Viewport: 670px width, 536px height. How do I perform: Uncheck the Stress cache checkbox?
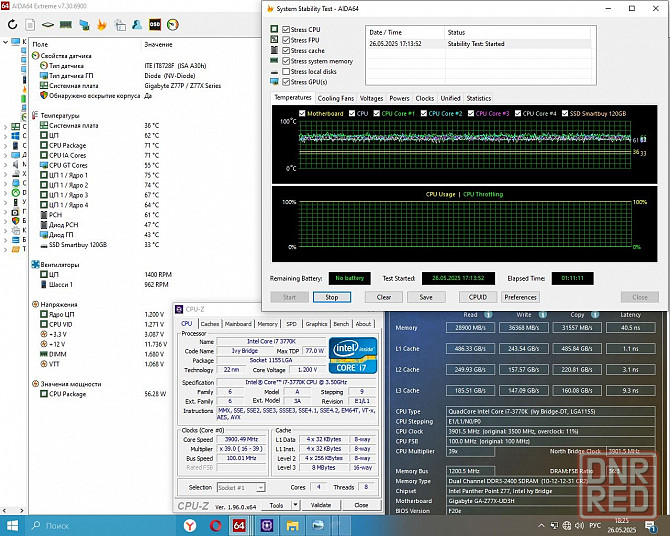click(x=286, y=50)
